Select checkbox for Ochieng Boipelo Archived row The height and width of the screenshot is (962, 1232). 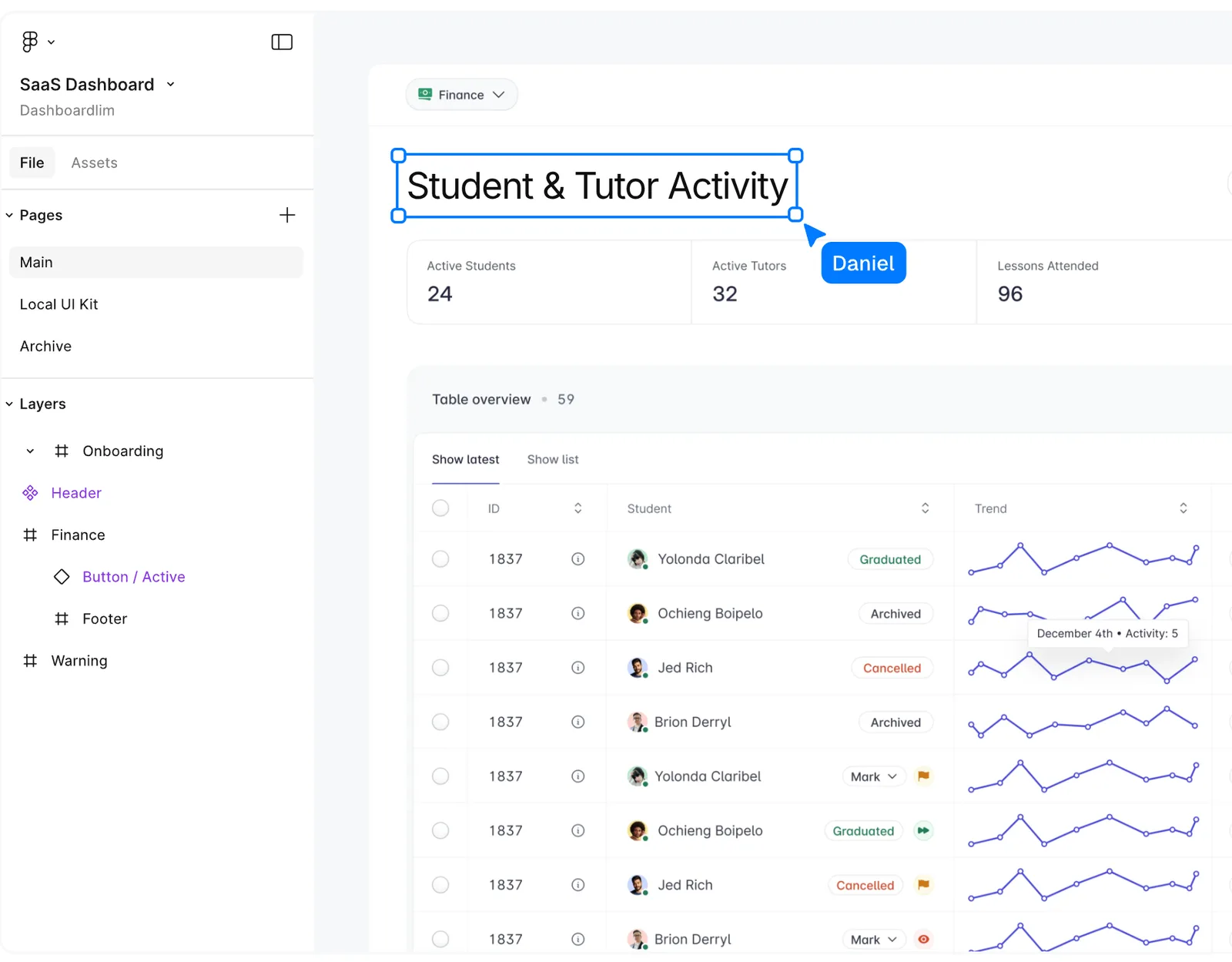pyautogui.click(x=440, y=613)
